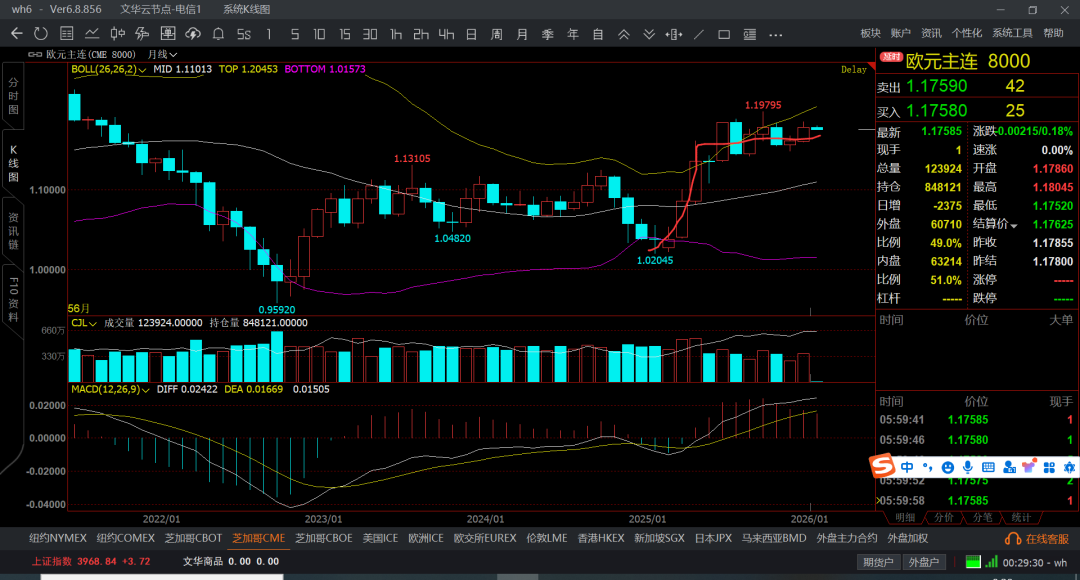
Task: Select the rectangle drawing tool icon
Action: 724,34
